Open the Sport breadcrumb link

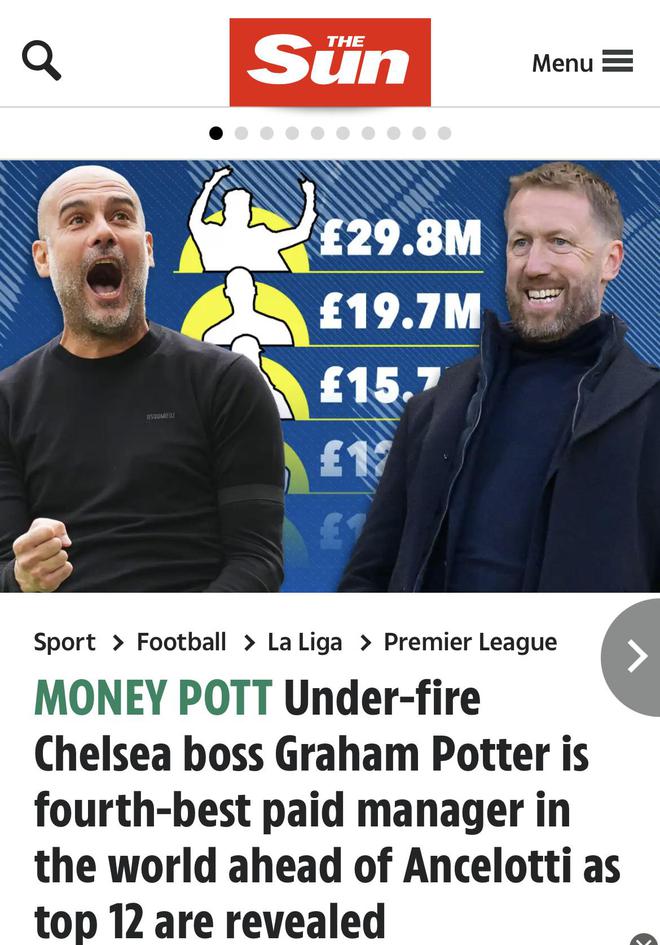coord(64,642)
